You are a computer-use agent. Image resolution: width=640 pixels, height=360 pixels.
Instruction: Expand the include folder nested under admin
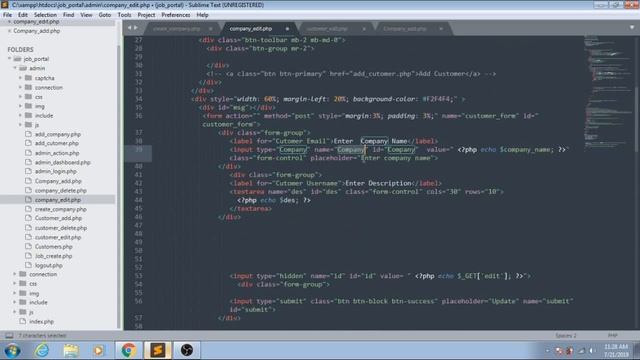20,116
